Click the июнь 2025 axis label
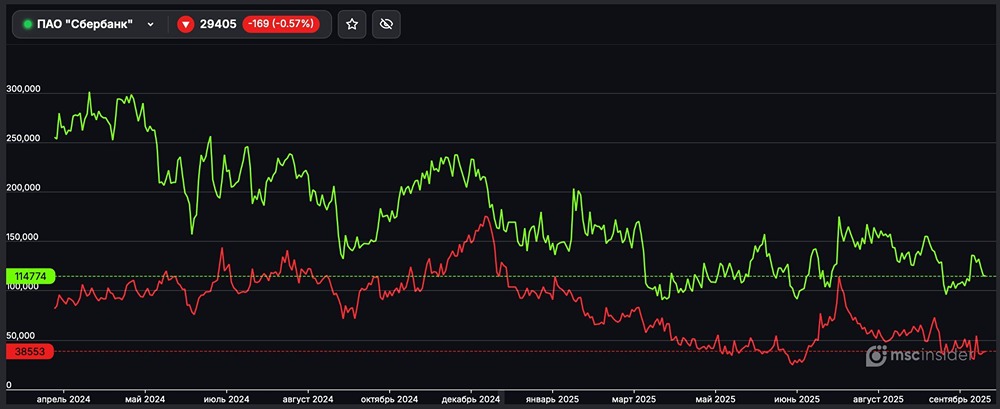The width and height of the screenshot is (1000, 409). point(797,399)
